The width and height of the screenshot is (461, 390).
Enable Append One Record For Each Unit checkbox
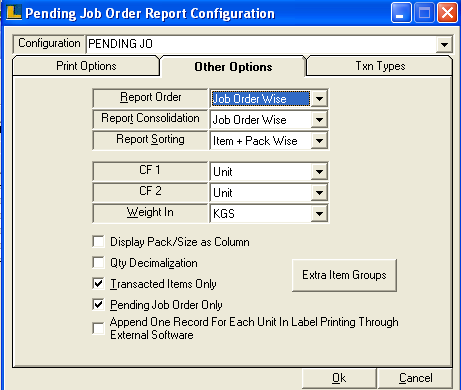(98, 328)
